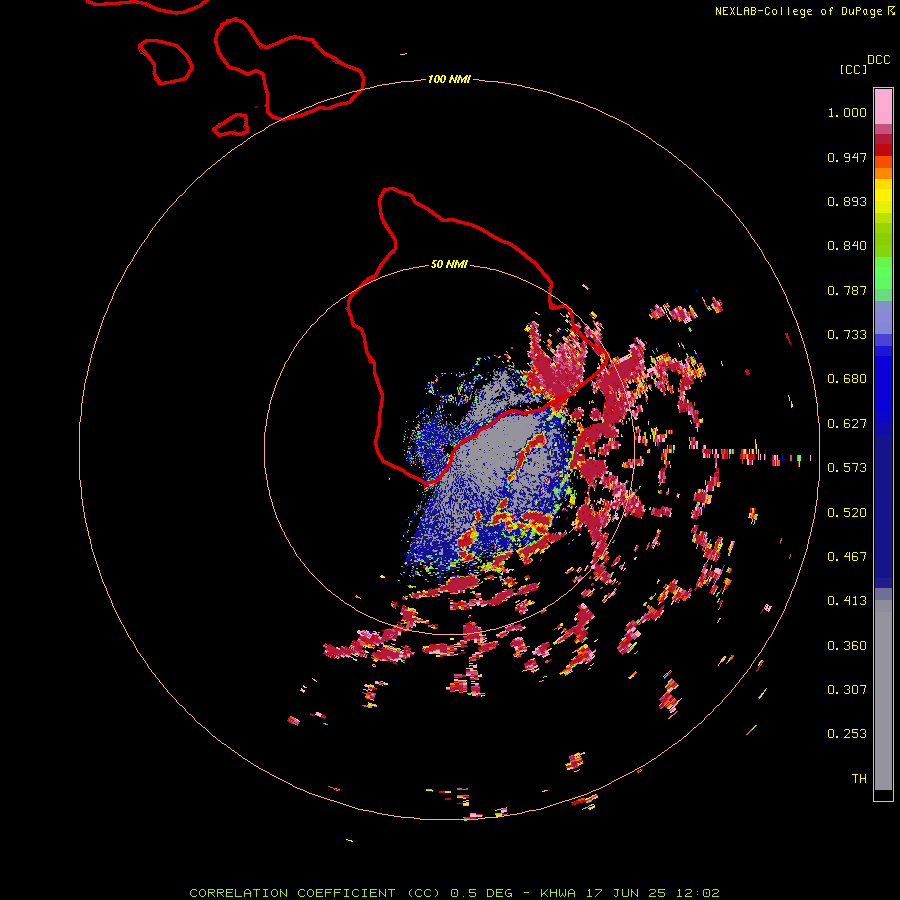This screenshot has height=900, width=900.
Task: Click the 50 NMI range ring label
Action: [449, 264]
